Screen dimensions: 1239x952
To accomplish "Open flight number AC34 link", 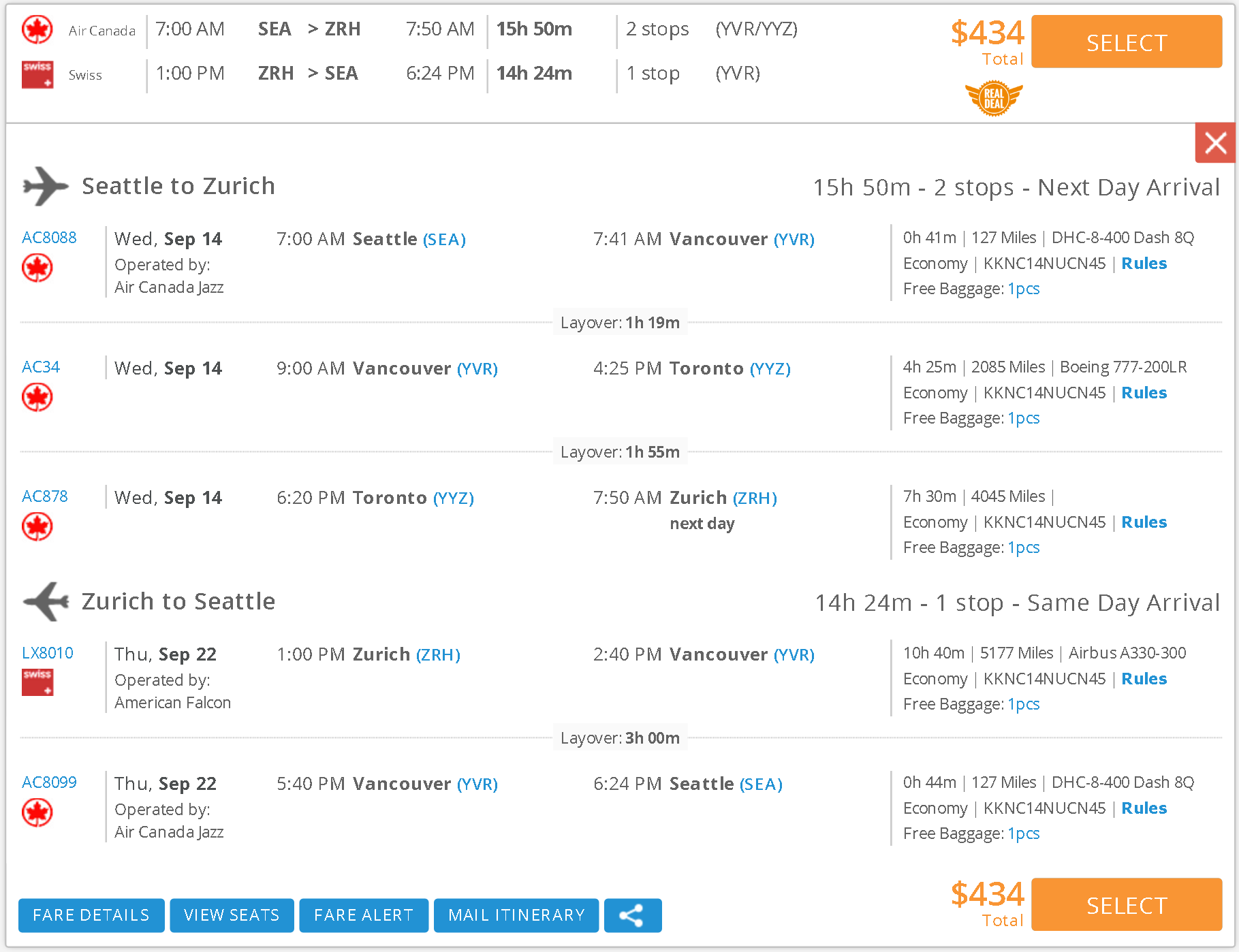I will tap(41, 367).
